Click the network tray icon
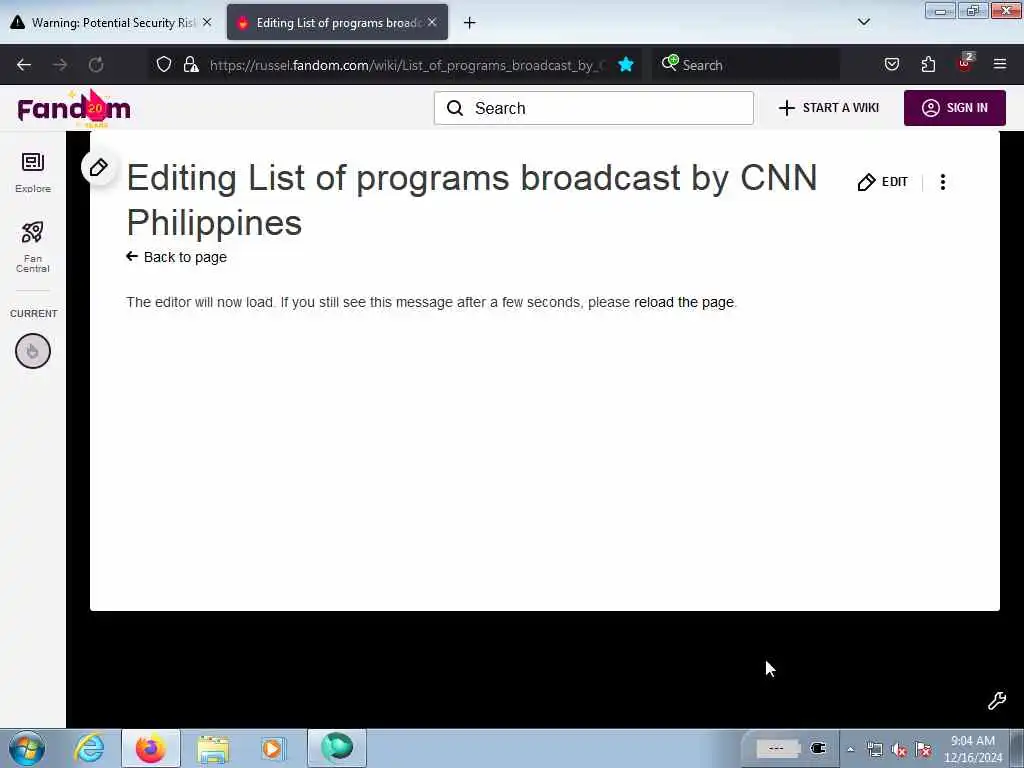Screen dimensions: 1024x768 874,750
